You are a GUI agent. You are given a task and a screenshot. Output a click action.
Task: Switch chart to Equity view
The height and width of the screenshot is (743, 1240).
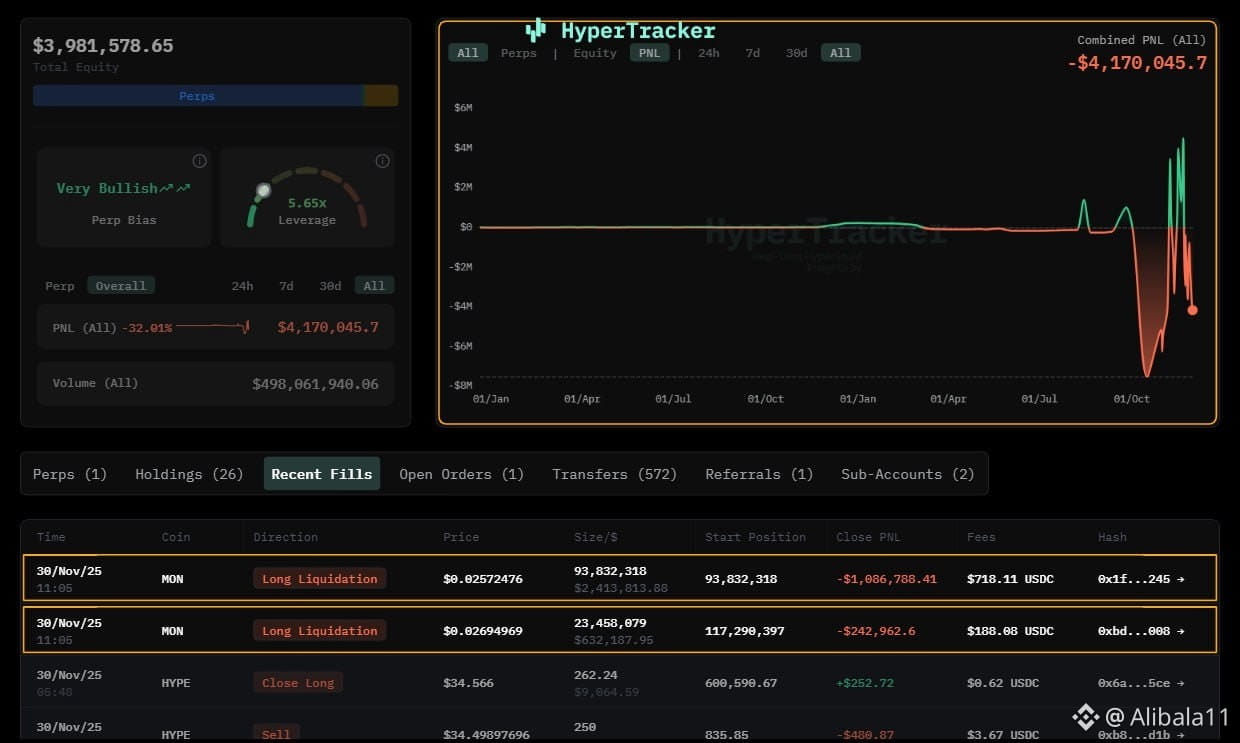point(595,53)
